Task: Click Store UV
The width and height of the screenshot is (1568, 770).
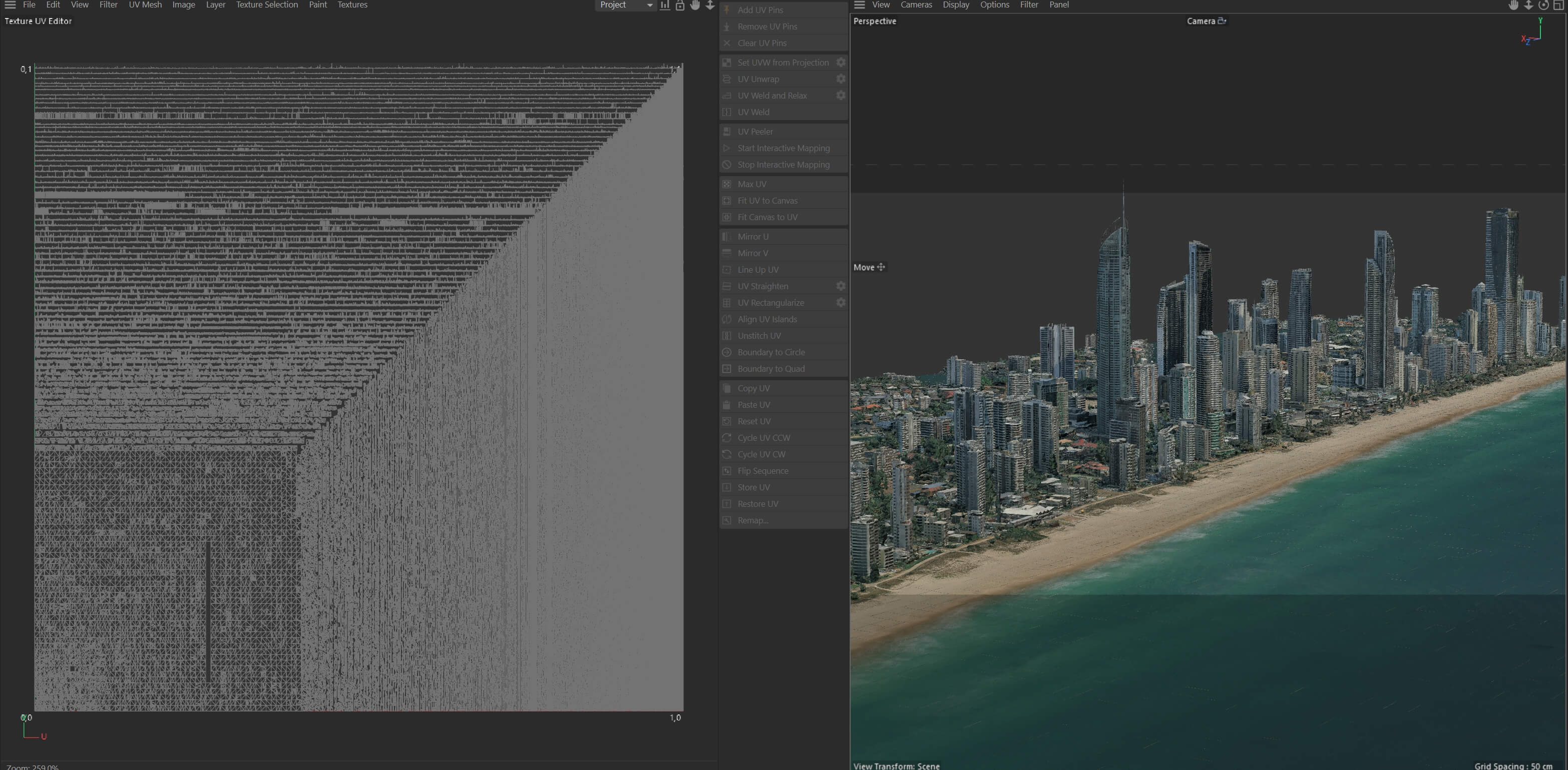Action: coord(783,487)
